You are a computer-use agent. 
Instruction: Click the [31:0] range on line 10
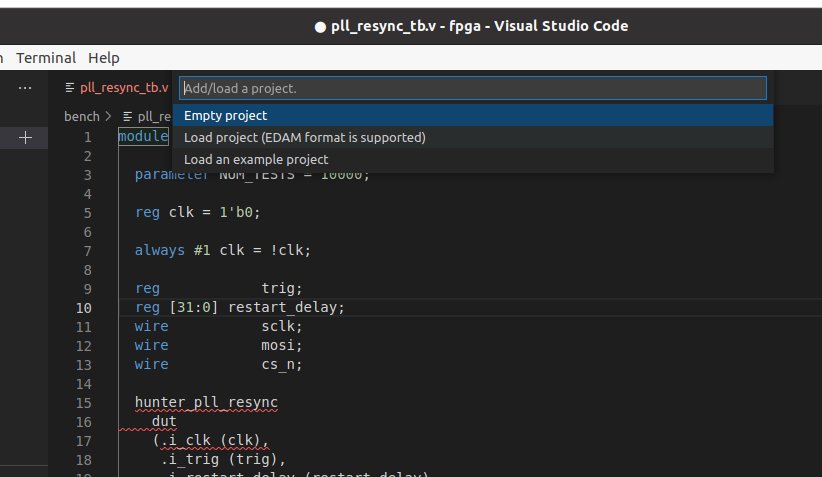coord(193,307)
